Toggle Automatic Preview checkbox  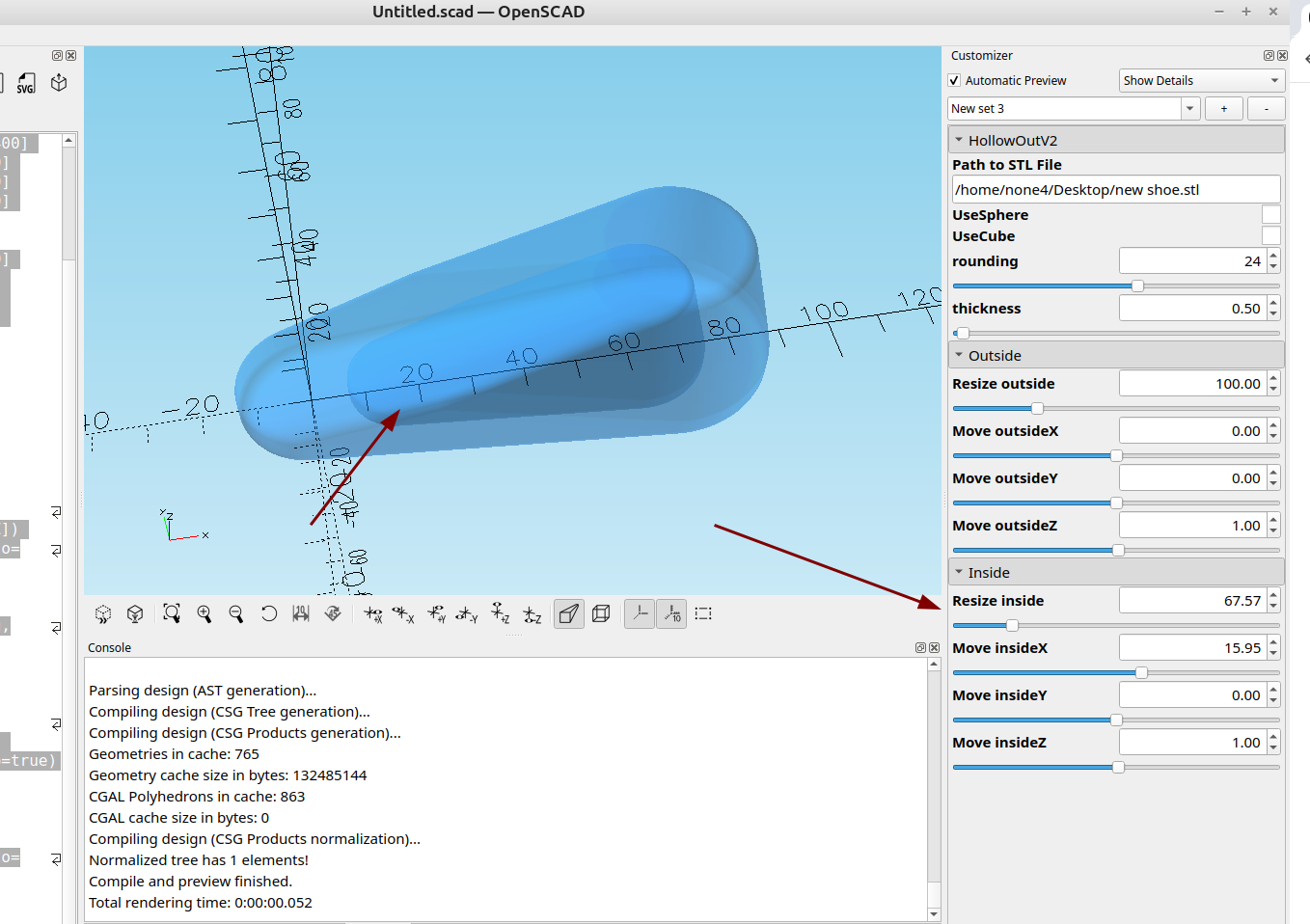(954, 81)
